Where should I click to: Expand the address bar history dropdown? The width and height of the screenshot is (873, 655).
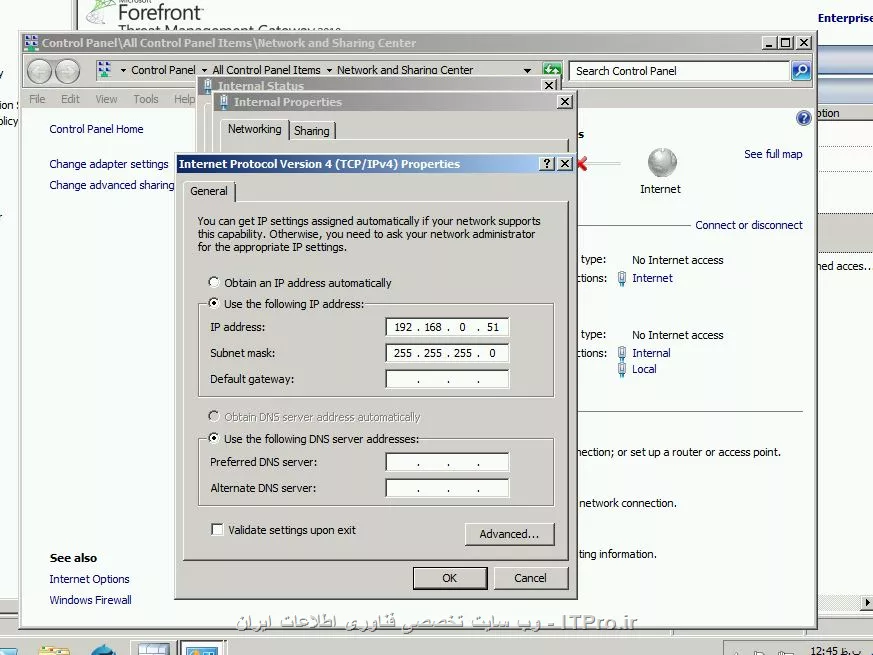[x=527, y=70]
